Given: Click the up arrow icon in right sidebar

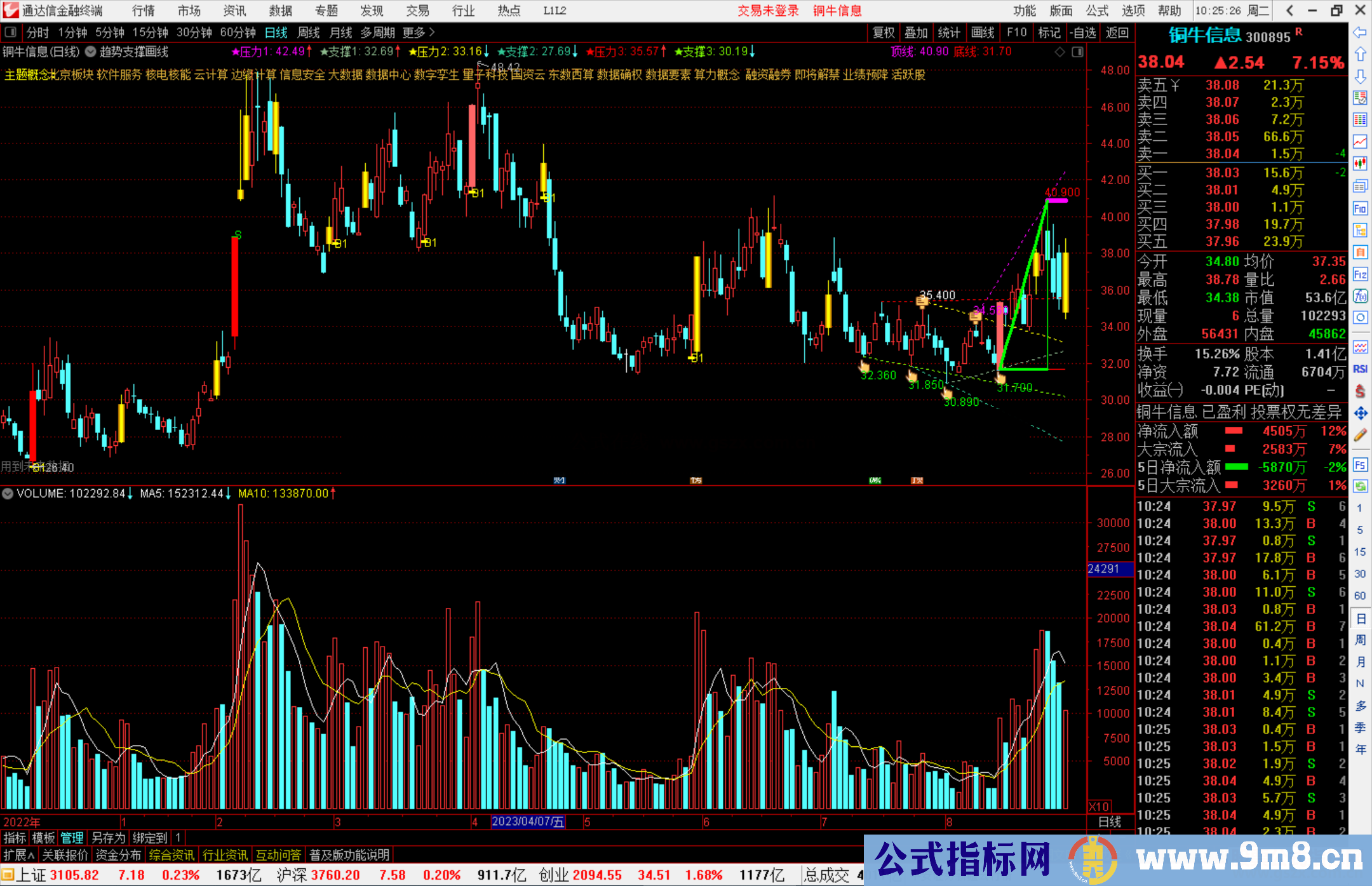Looking at the screenshot, I should [1360, 54].
